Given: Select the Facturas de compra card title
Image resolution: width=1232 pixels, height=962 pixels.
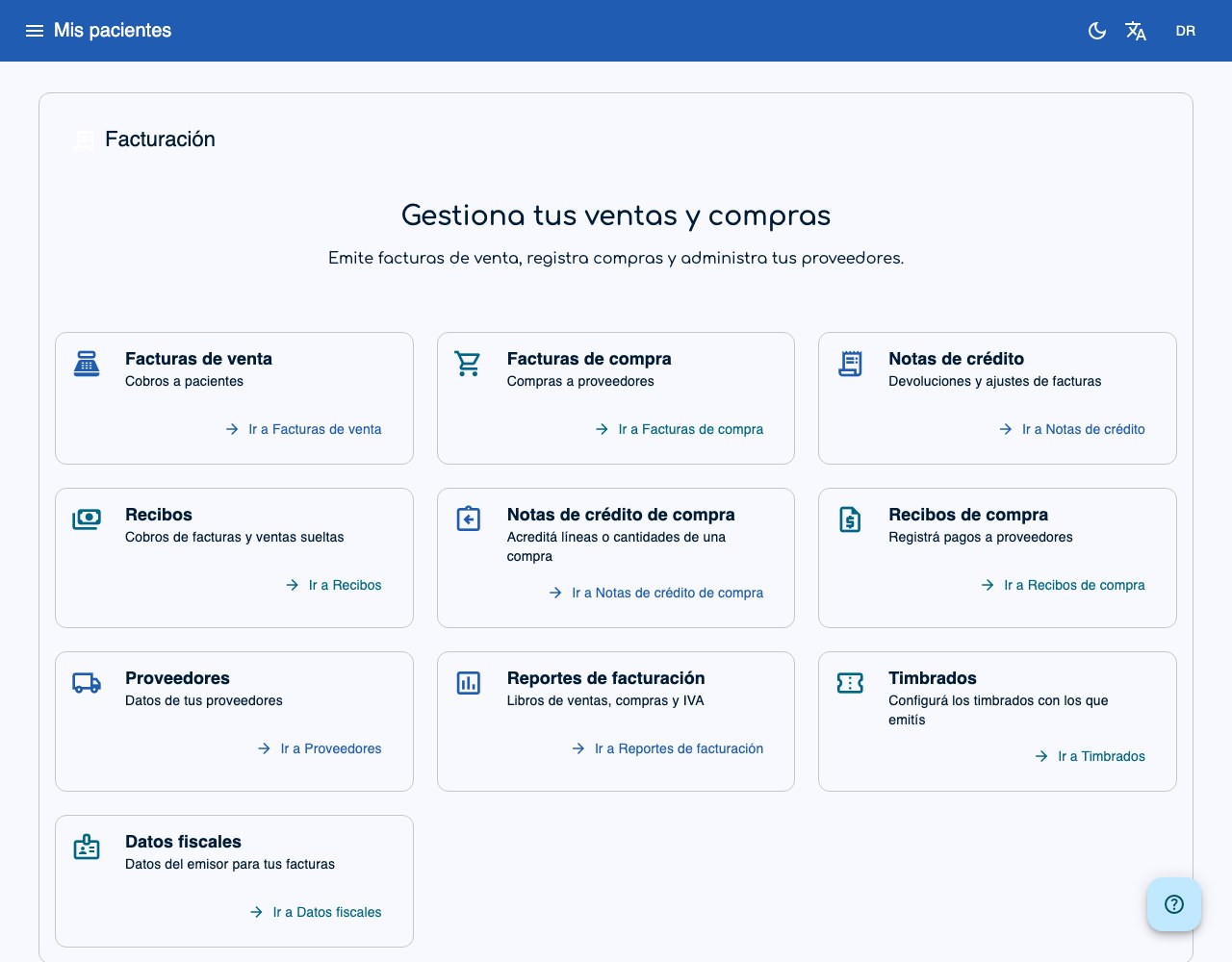Looking at the screenshot, I should [589, 359].
